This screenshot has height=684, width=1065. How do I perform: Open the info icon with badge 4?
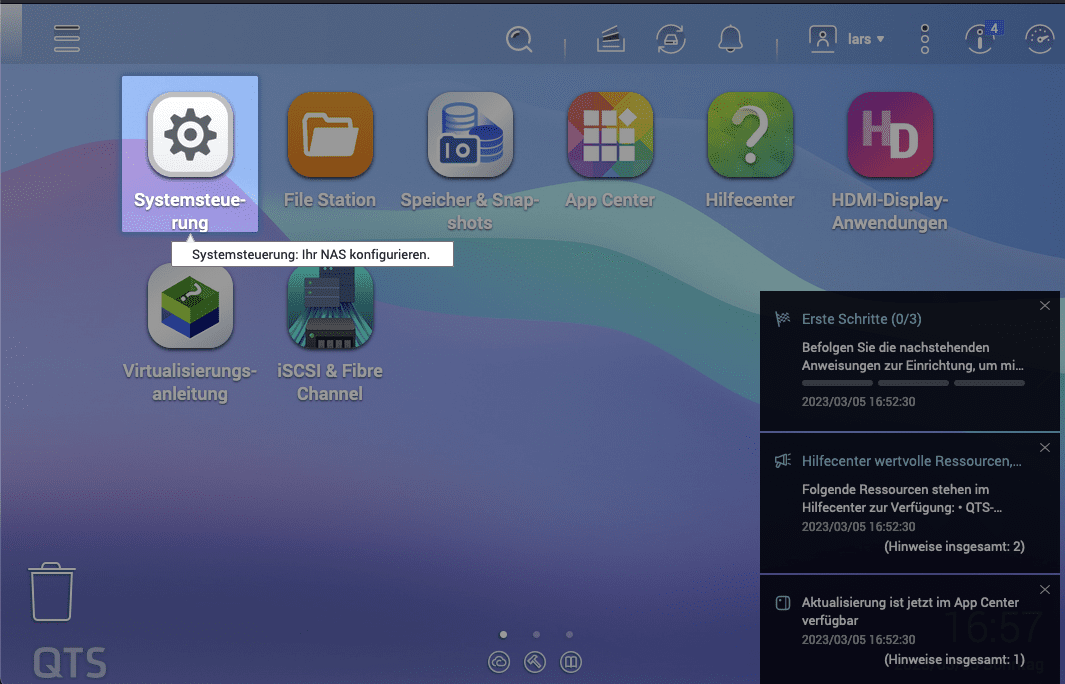981,39
